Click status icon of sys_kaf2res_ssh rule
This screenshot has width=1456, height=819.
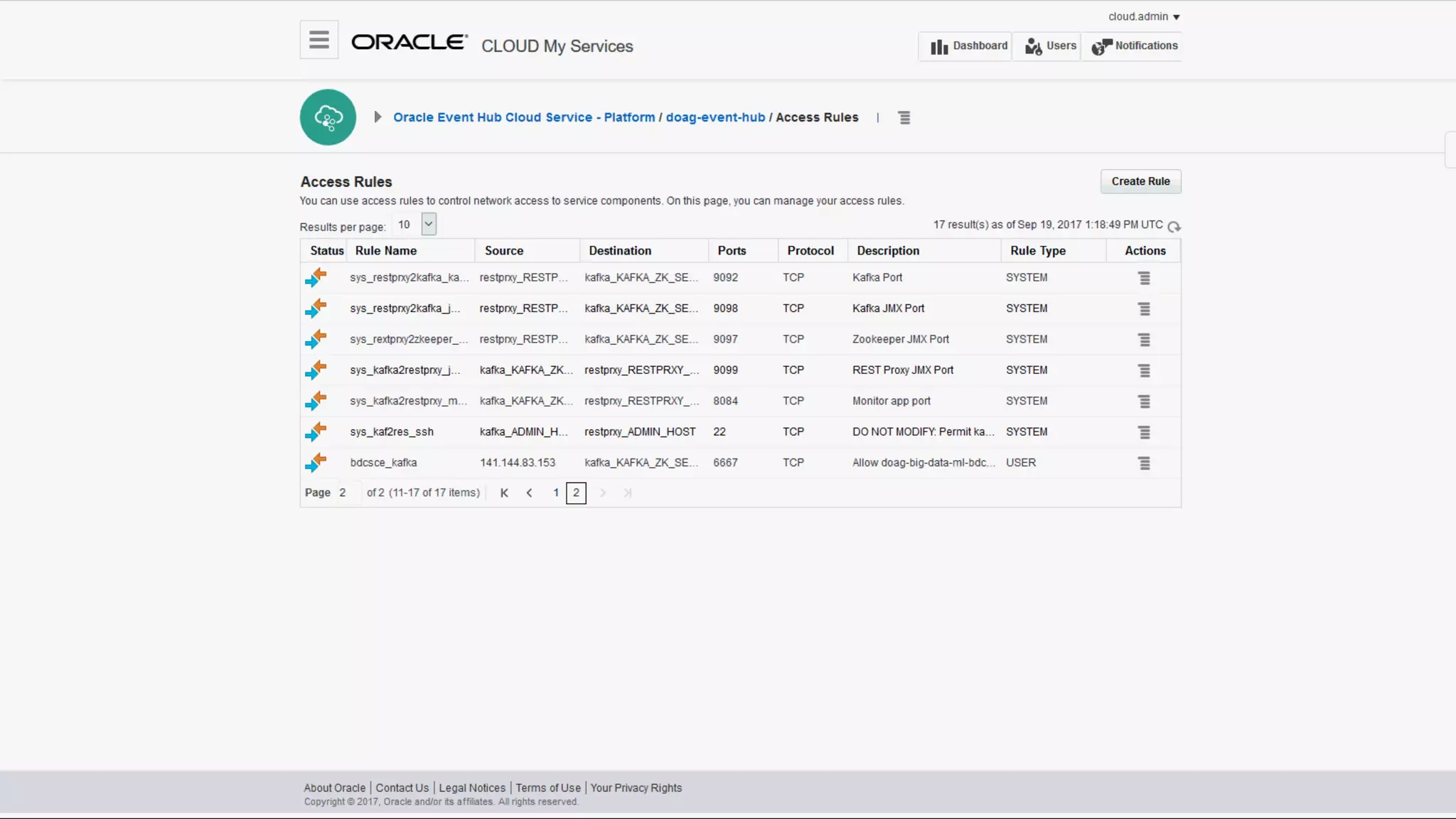(316, 432)
